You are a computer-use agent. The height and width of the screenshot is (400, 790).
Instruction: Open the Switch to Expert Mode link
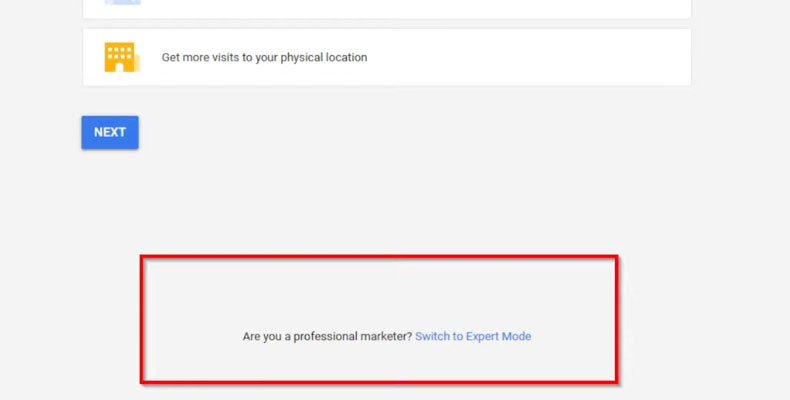pos(473,337)
